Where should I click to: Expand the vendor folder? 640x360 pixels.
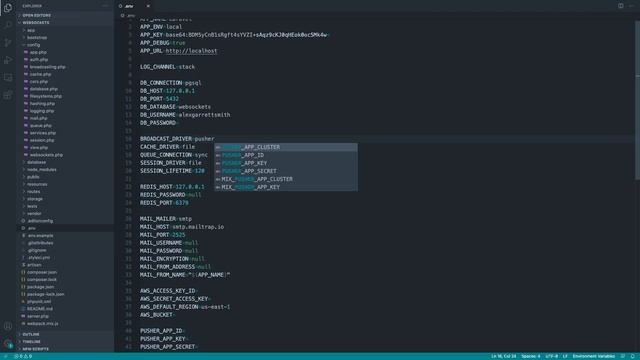pos(65,213)
